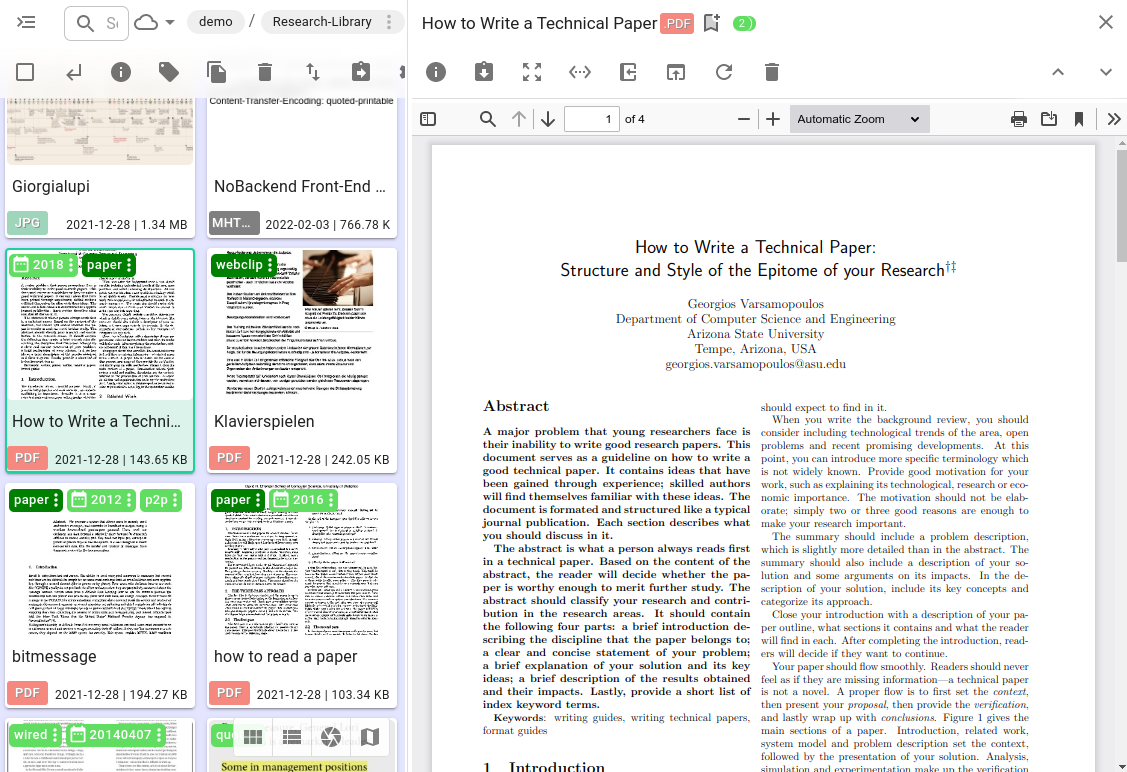Click the fullscreen expand icon

pyautogui.click(x=532, y=72)
